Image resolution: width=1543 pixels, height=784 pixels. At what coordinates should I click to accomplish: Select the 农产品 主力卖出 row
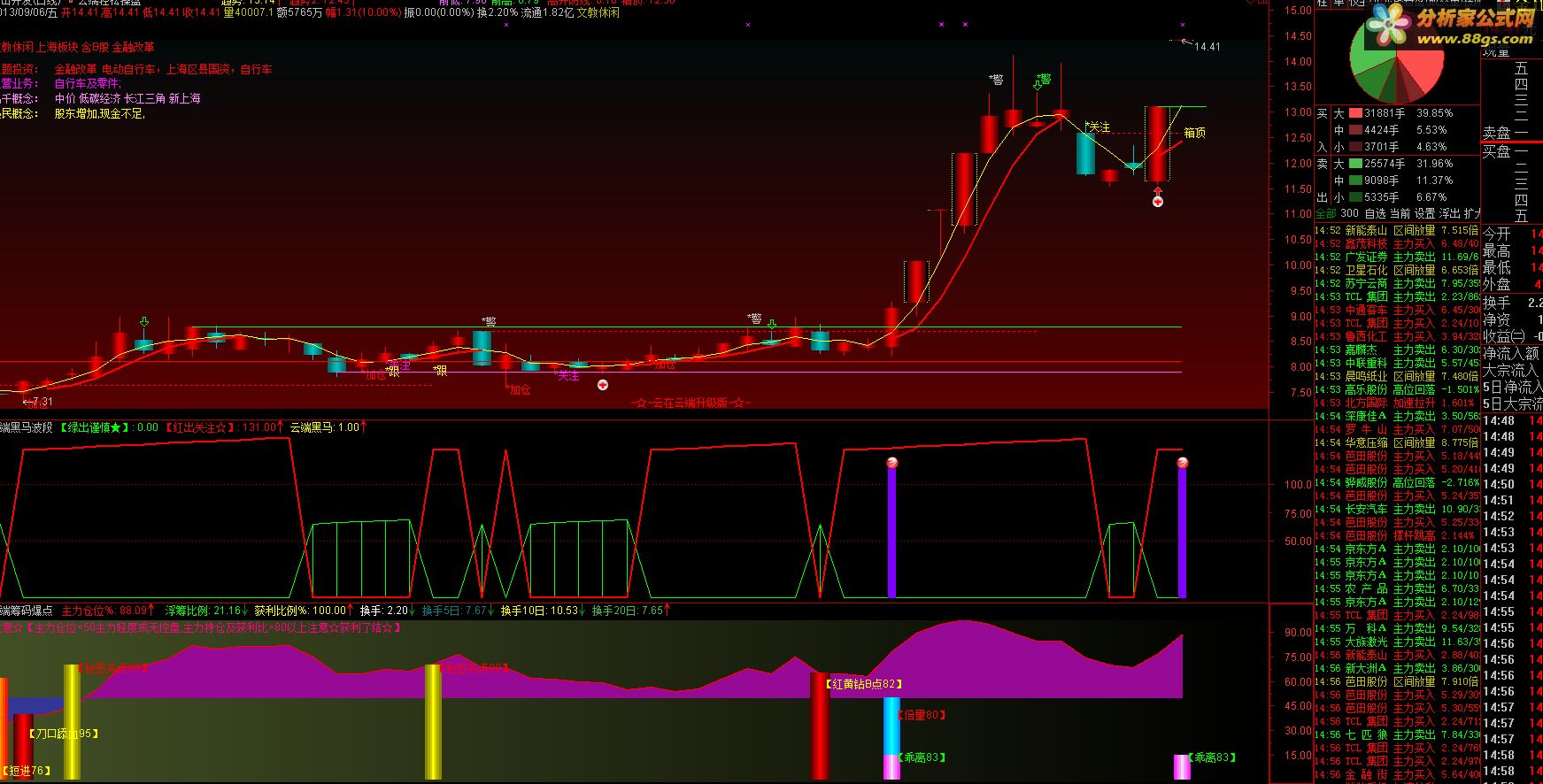point(1396,588)
